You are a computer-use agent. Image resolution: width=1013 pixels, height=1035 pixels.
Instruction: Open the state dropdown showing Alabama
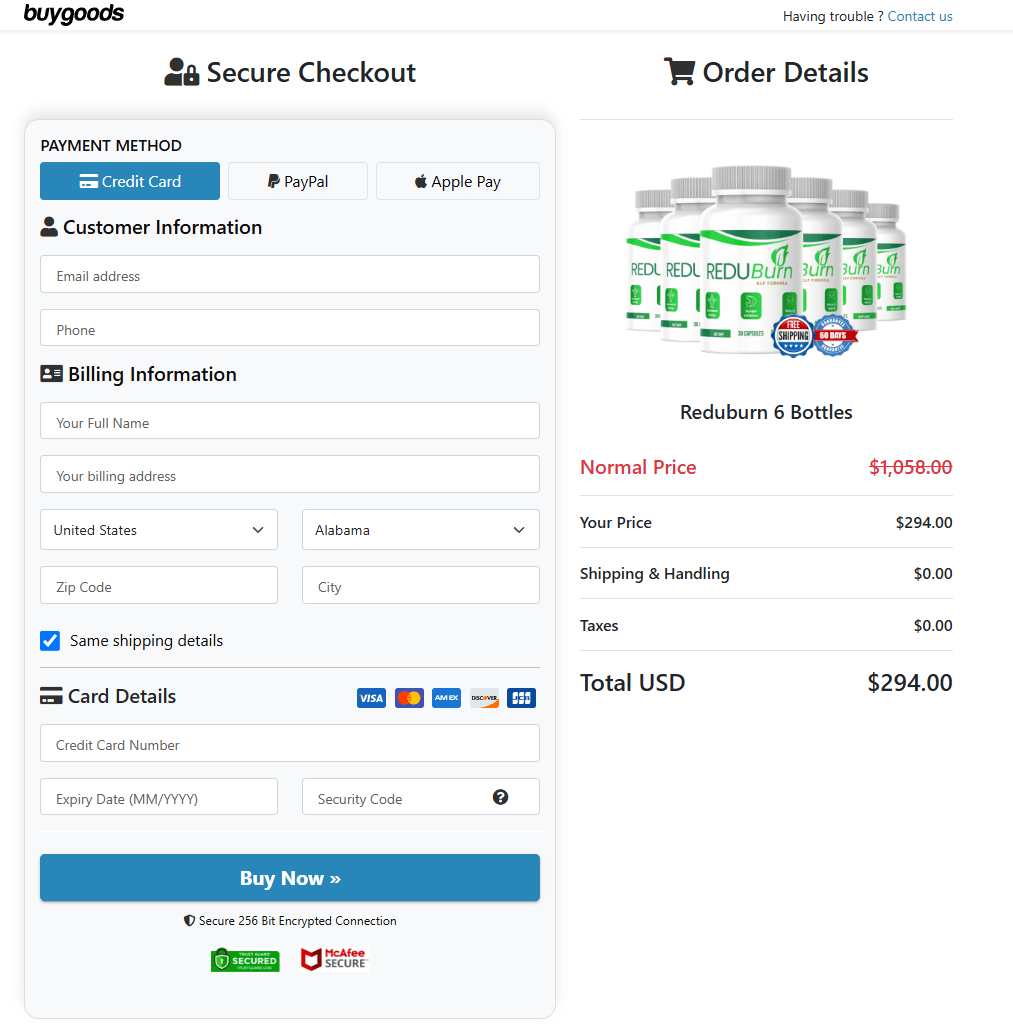click(x=420, y=529)
